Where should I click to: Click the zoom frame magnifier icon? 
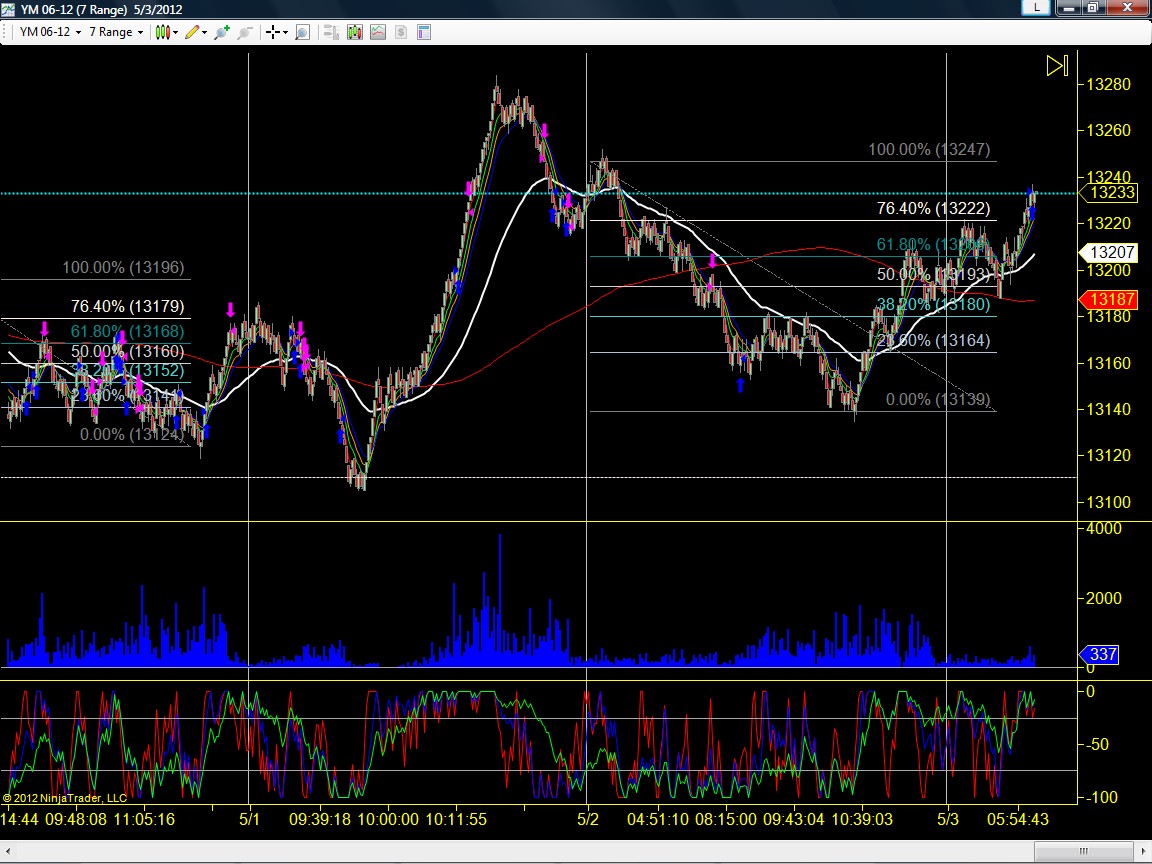point(302,32)
